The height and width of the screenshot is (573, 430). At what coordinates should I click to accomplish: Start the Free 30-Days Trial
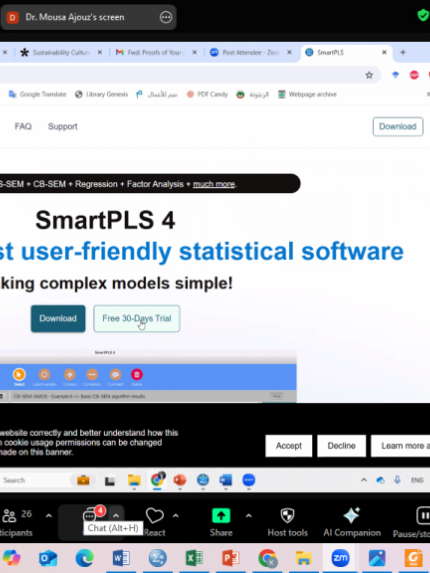click(137, 318)
